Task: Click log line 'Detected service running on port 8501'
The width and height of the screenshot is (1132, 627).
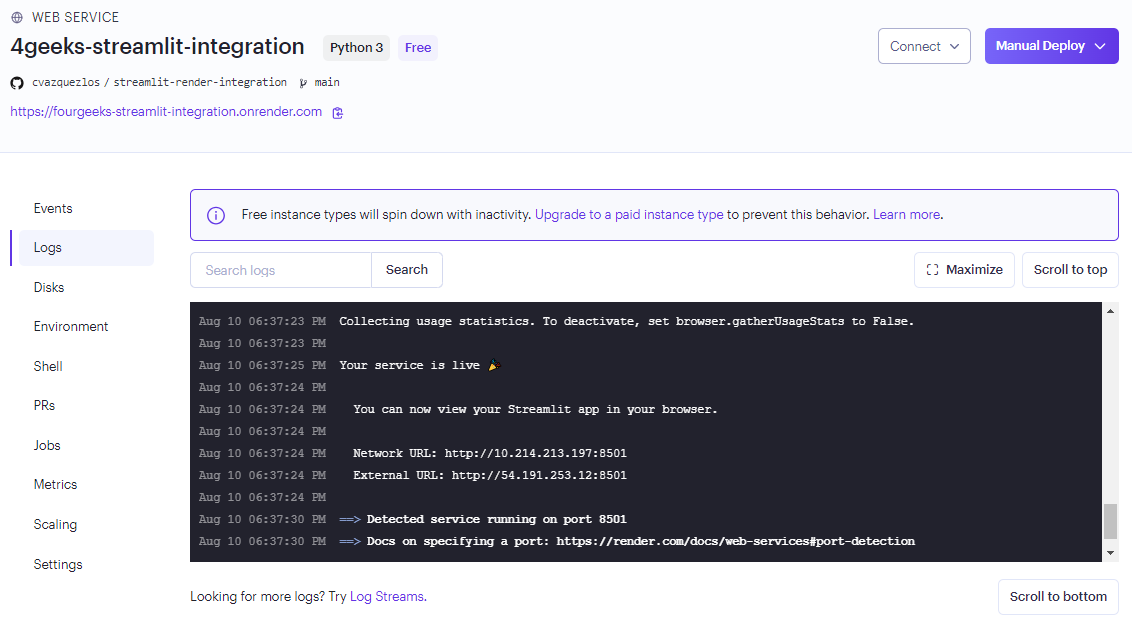Action: 483,519
